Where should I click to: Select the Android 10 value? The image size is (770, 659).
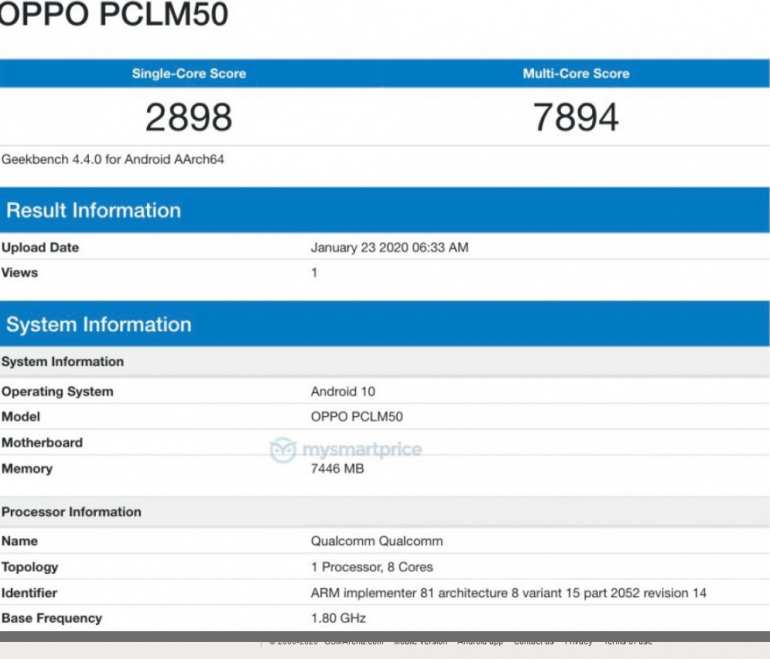[x=343, y=392]
